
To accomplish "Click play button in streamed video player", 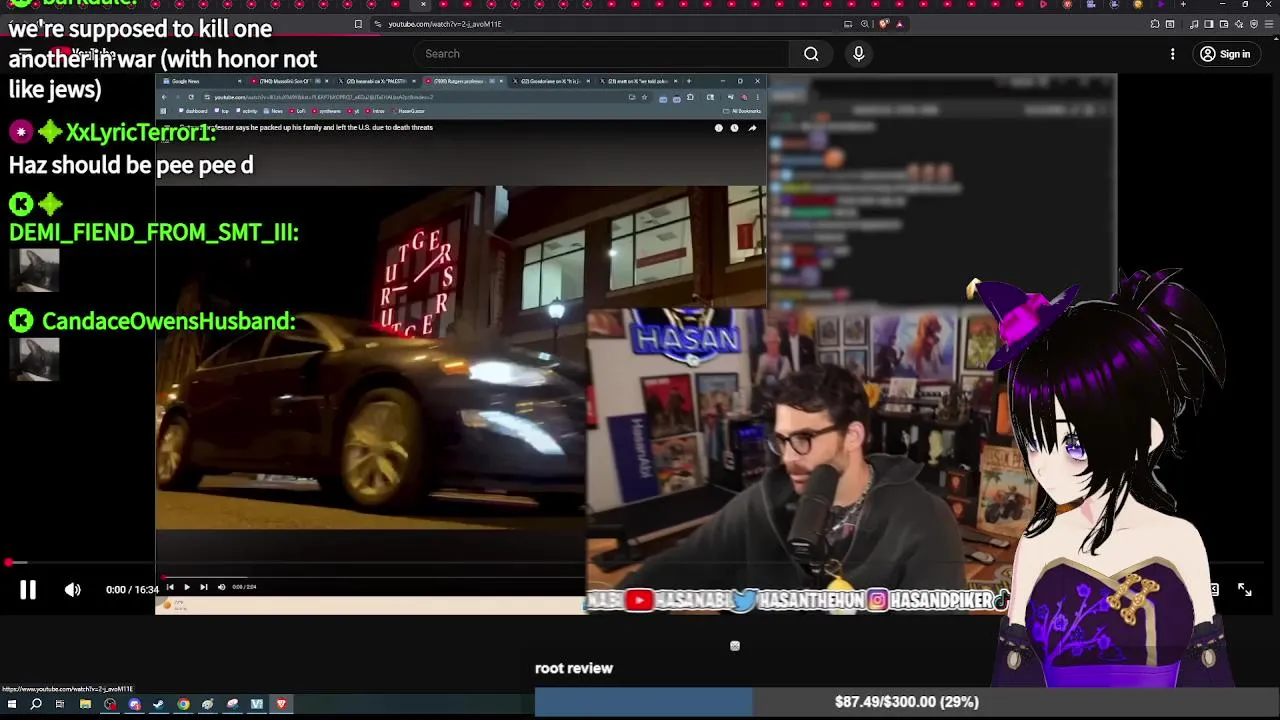I will click(186, 587).
